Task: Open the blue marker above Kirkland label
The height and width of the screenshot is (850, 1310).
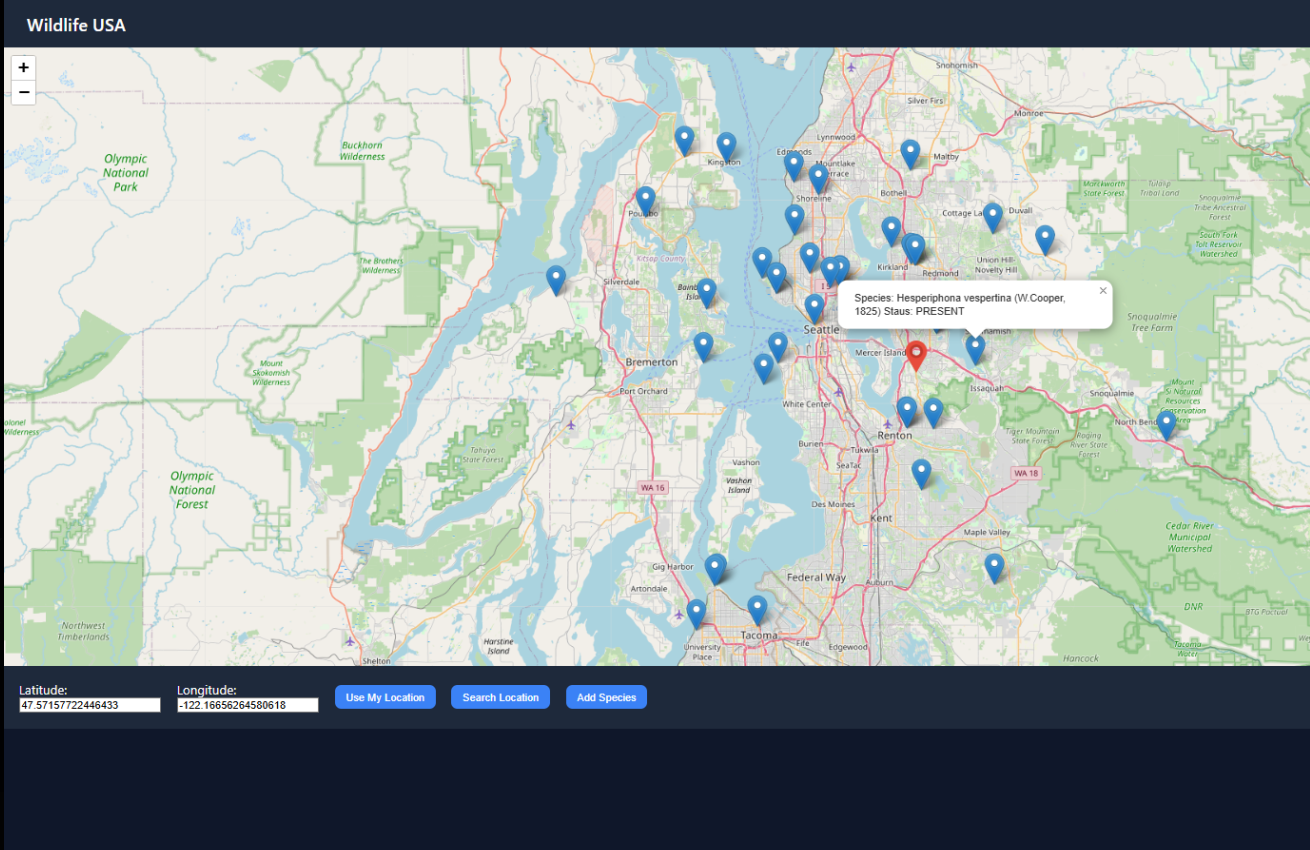Action: point(892,230)
